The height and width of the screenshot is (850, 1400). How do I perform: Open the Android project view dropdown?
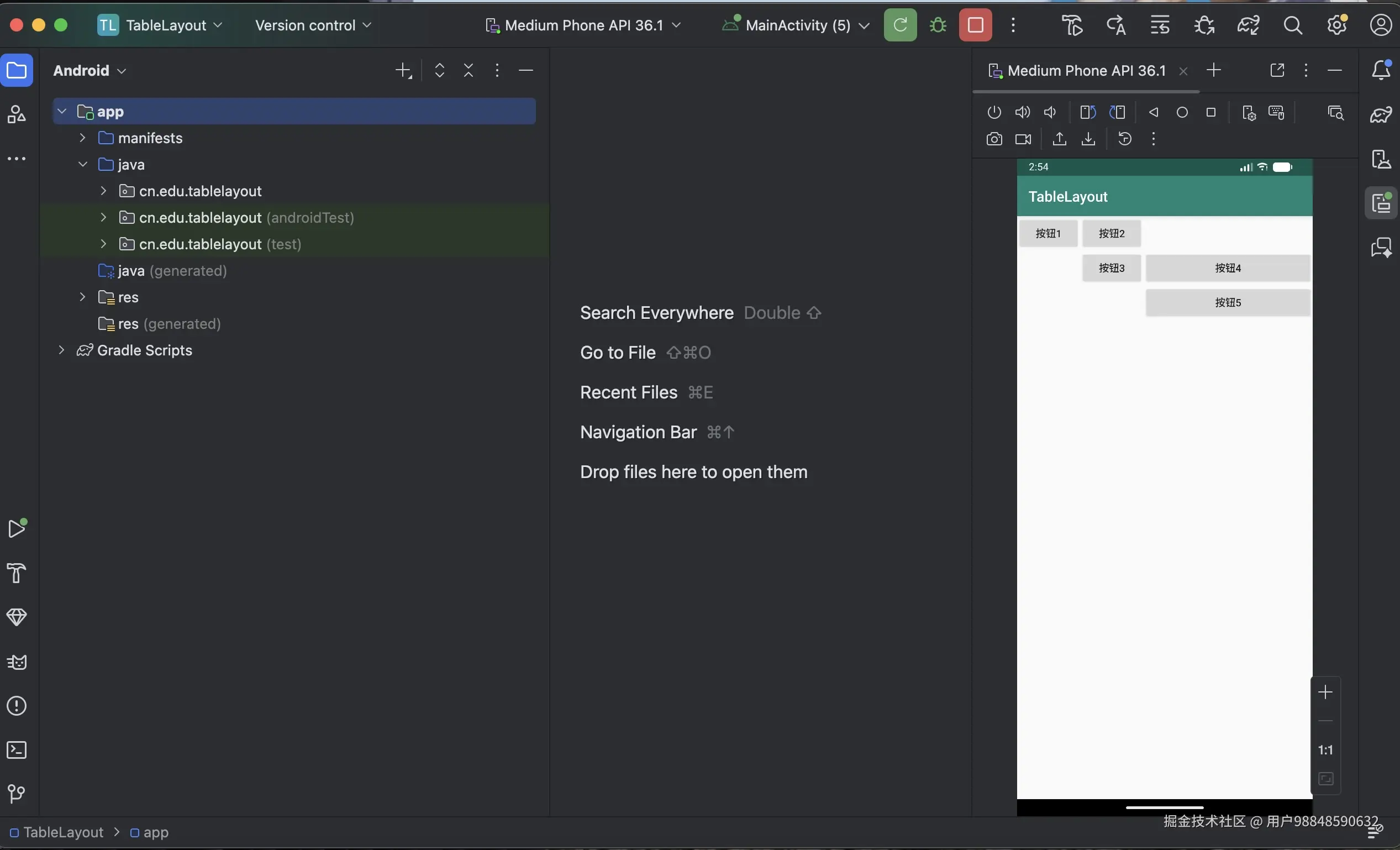pos(89,71)
